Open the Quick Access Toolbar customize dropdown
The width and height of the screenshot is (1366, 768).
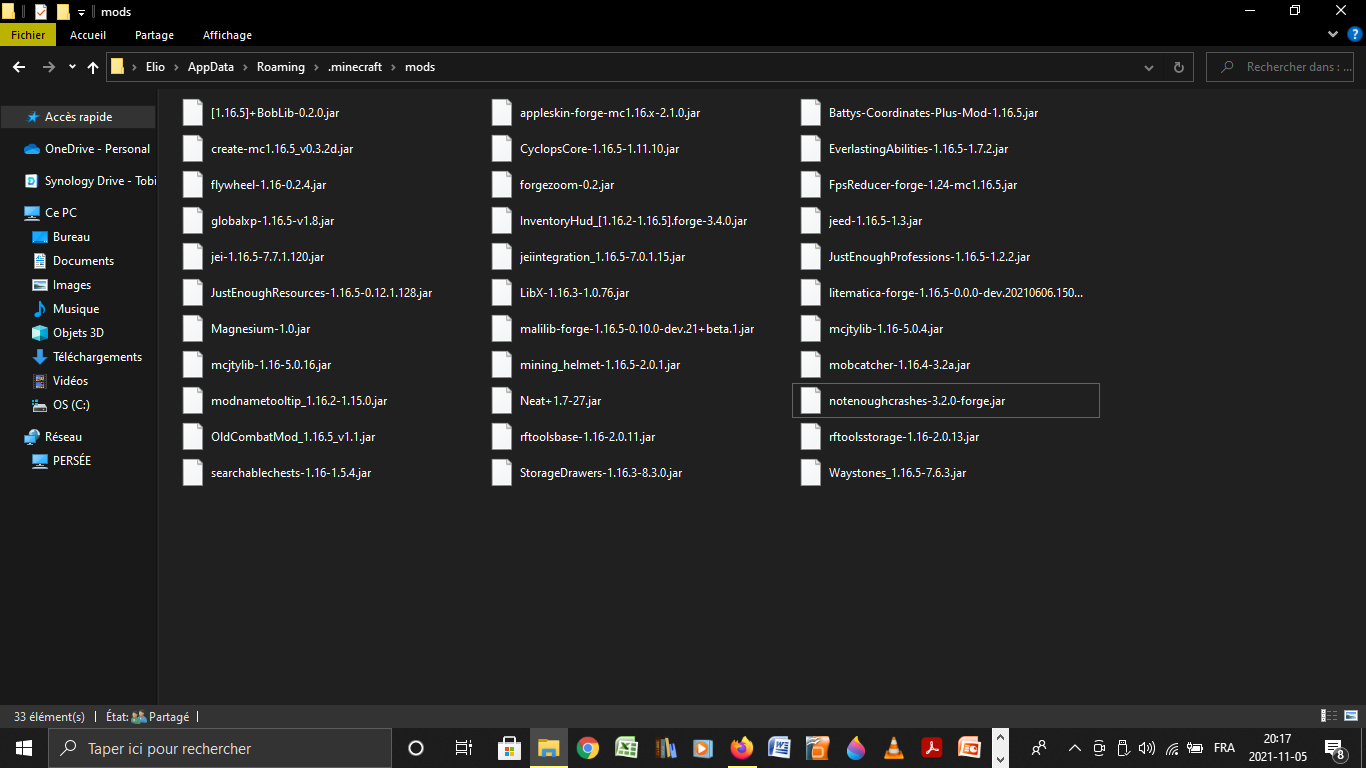pyautogui.click(x=82, y=12)
